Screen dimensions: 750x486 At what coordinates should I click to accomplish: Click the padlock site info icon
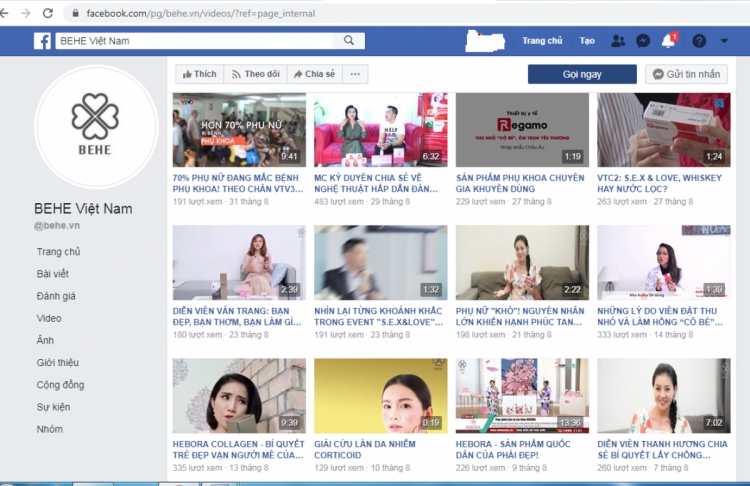point(75,13)
